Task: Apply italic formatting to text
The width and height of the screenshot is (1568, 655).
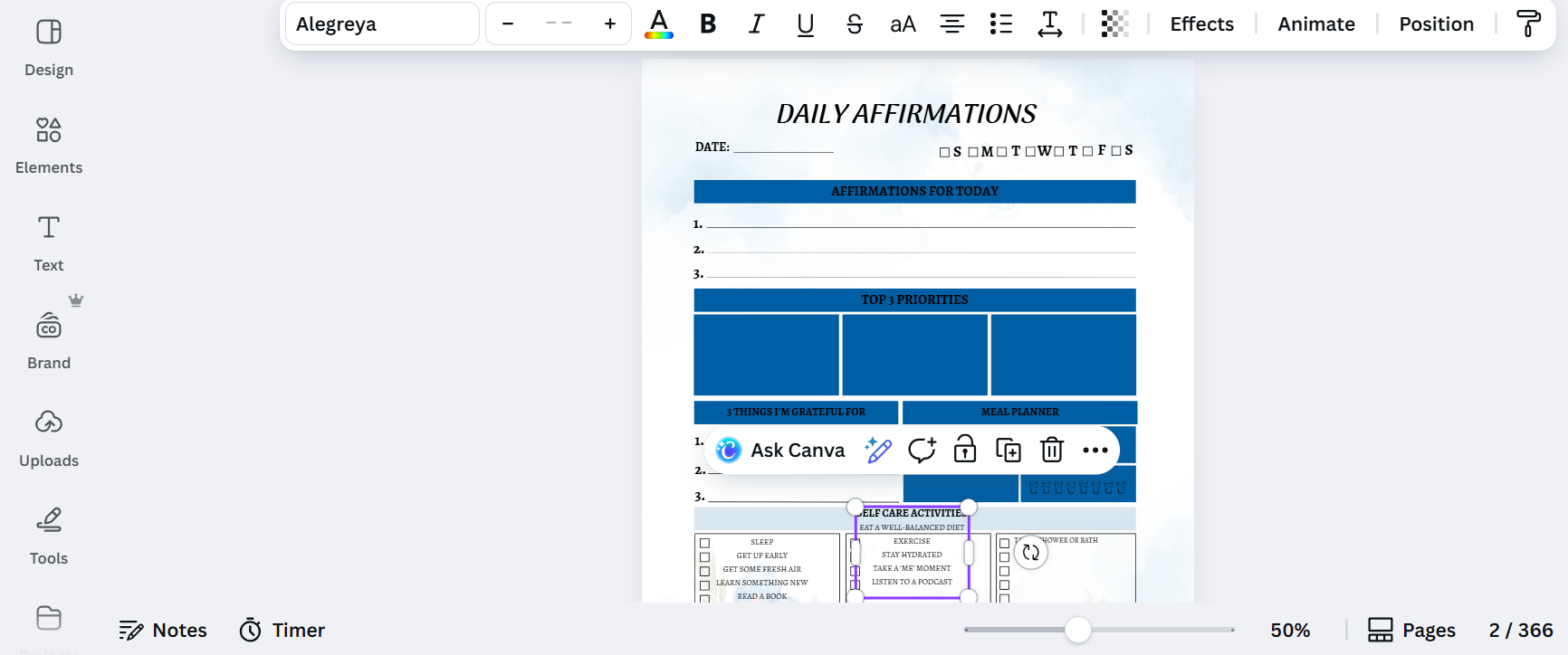Action: (756, 24)
